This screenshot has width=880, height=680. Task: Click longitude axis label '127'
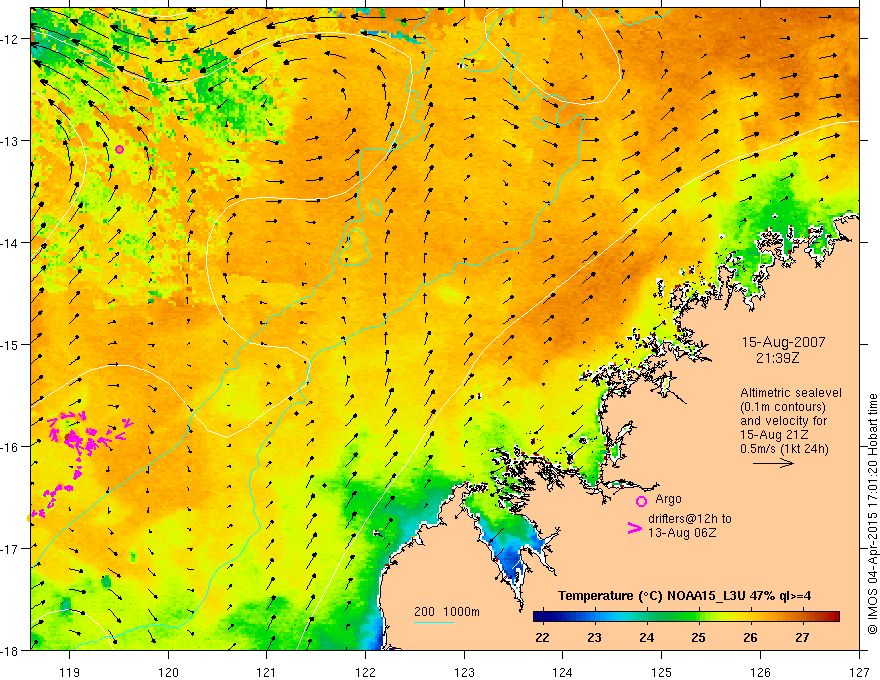(x=859, y=672)
